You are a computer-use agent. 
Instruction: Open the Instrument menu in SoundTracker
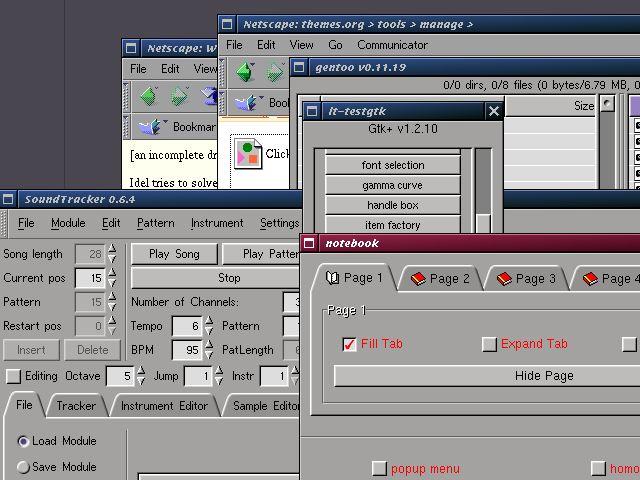217,223
